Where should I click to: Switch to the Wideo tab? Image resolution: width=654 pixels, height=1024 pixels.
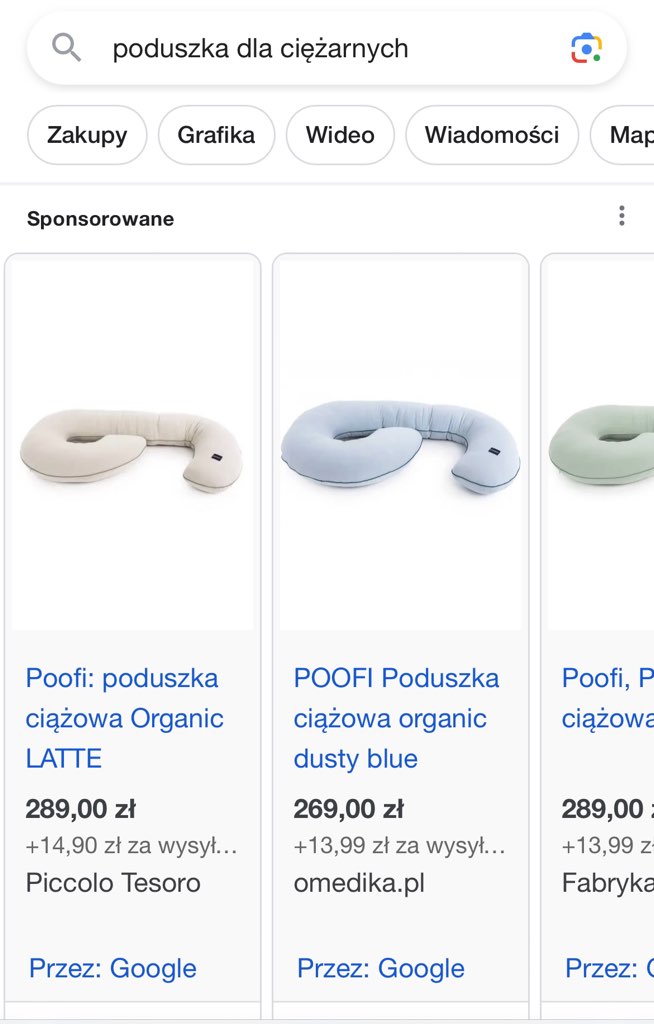(x=340, y=135)
